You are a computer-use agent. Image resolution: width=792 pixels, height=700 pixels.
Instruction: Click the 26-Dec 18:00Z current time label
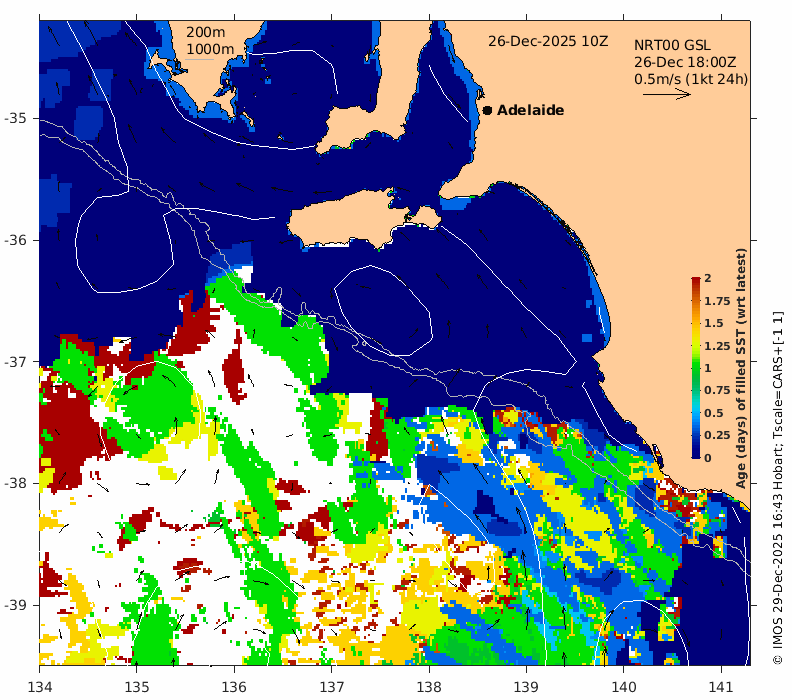[x=685, y=63]
